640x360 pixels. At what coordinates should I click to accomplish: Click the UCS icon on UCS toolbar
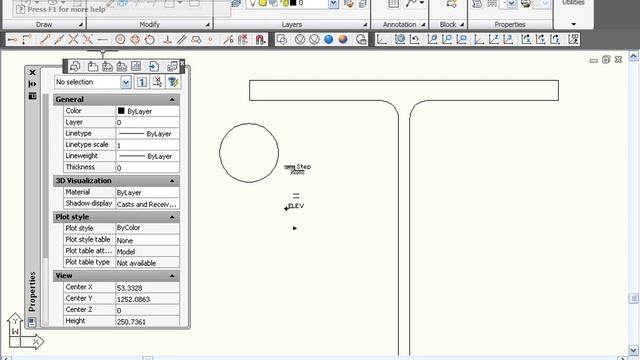pos(382,40)
